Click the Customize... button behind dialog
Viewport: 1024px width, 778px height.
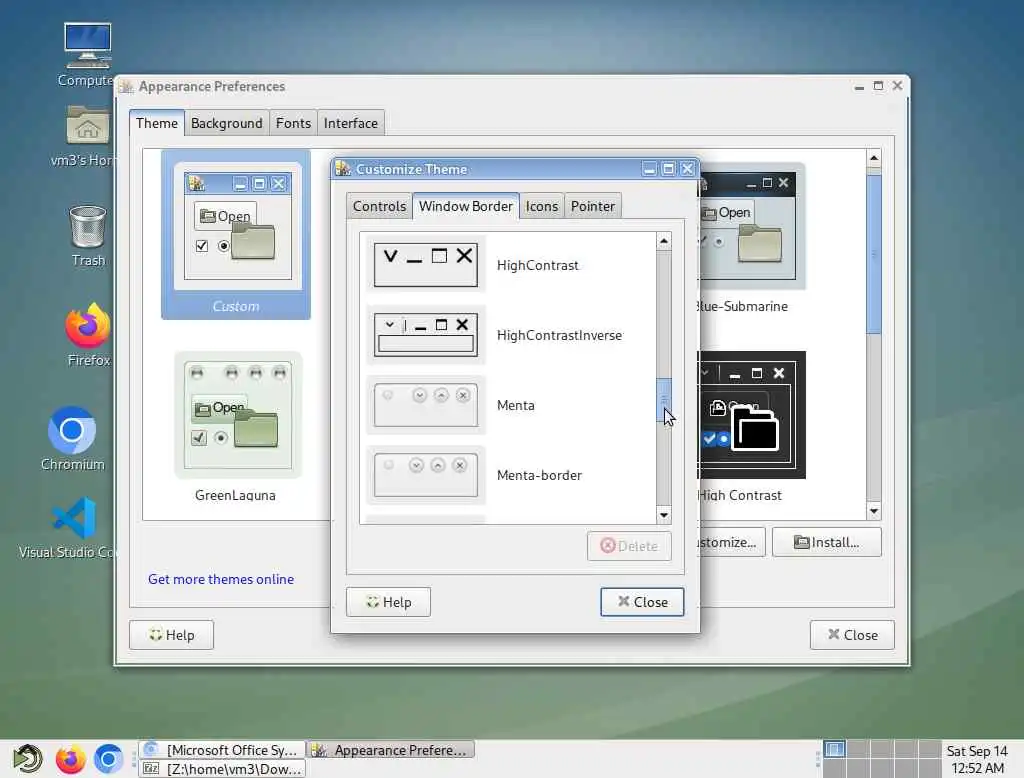click(731, 542)
